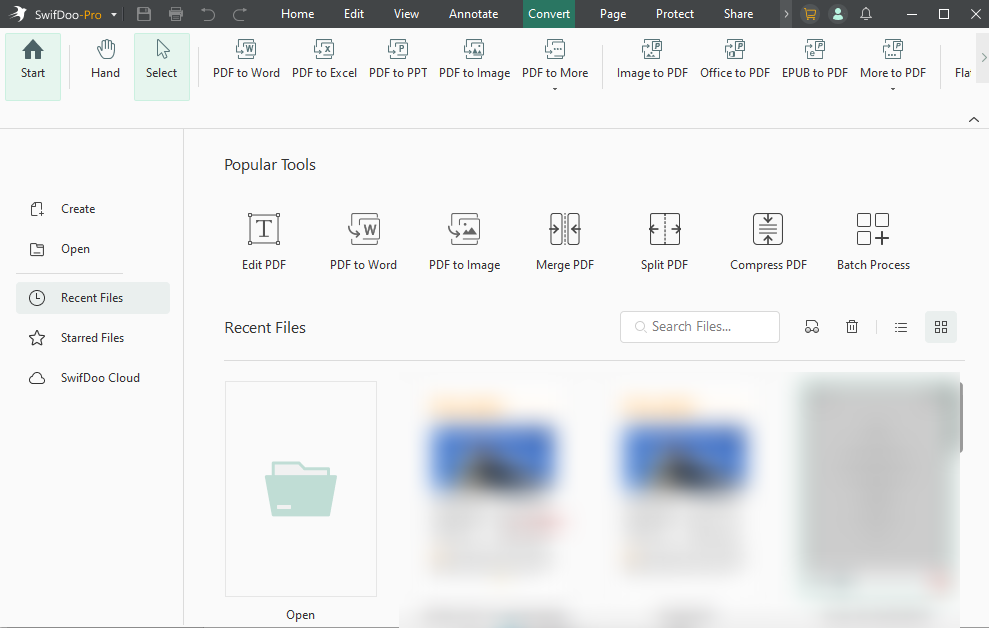Select the PDF to PPT tool
Screen dimensions: 989x628
point(398,60)
